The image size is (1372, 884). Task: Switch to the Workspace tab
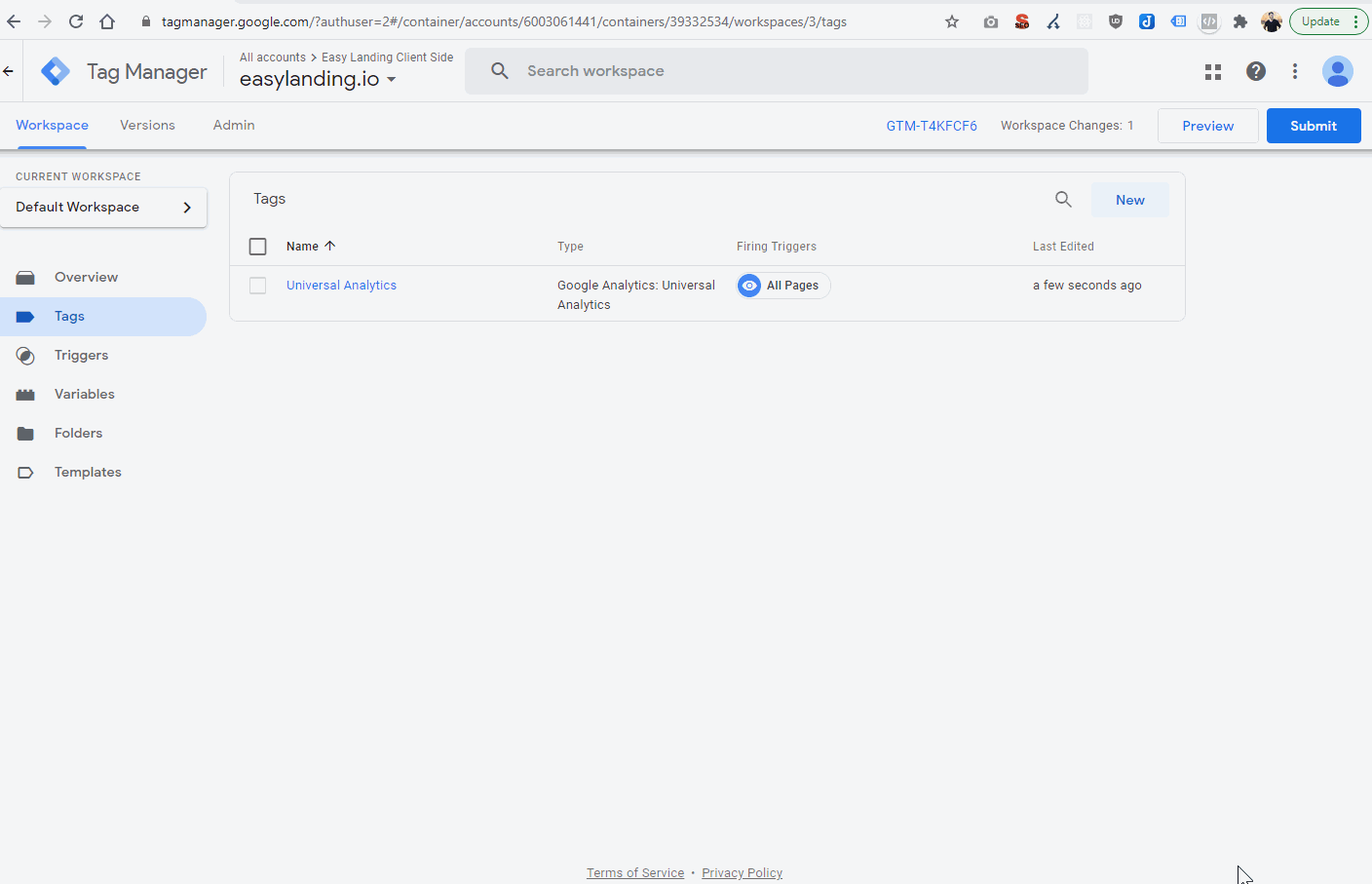click(x=52, y=126)
